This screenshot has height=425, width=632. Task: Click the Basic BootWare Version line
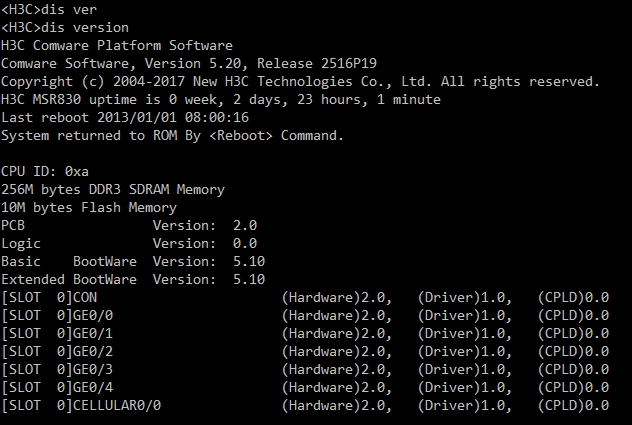pyautogui.click(x=132, y=261)
